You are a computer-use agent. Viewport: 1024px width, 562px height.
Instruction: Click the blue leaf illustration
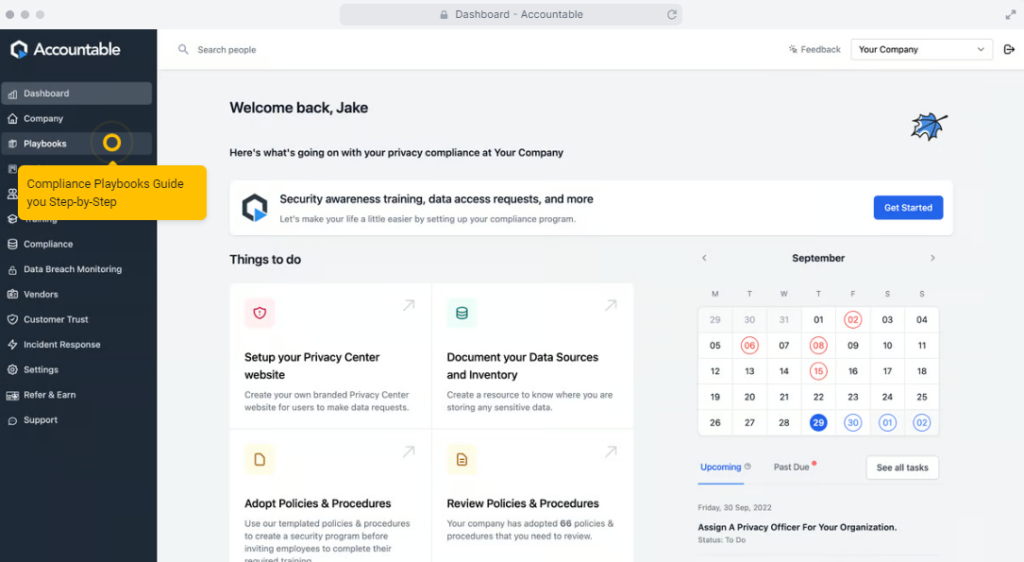click(929, 126)
